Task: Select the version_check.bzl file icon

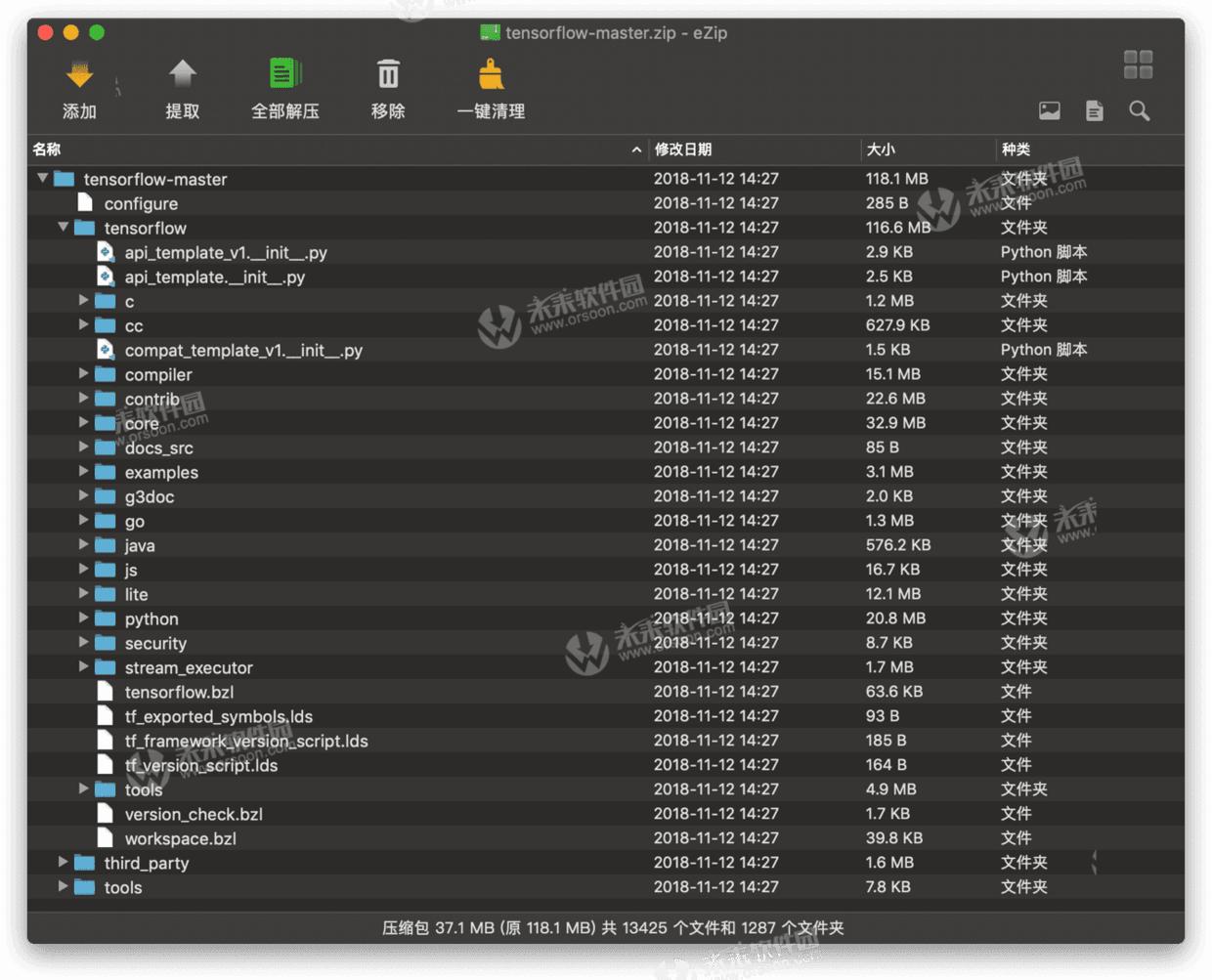Action: point(106,814)
